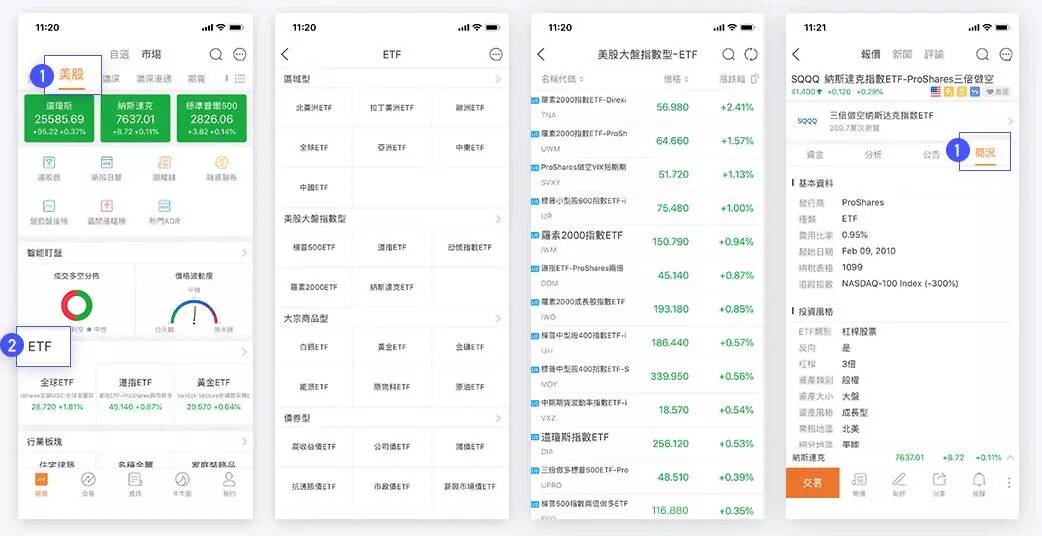Switch to the 期貨 tab
The image size is (1042, 536).
click(x=197, y=78)
